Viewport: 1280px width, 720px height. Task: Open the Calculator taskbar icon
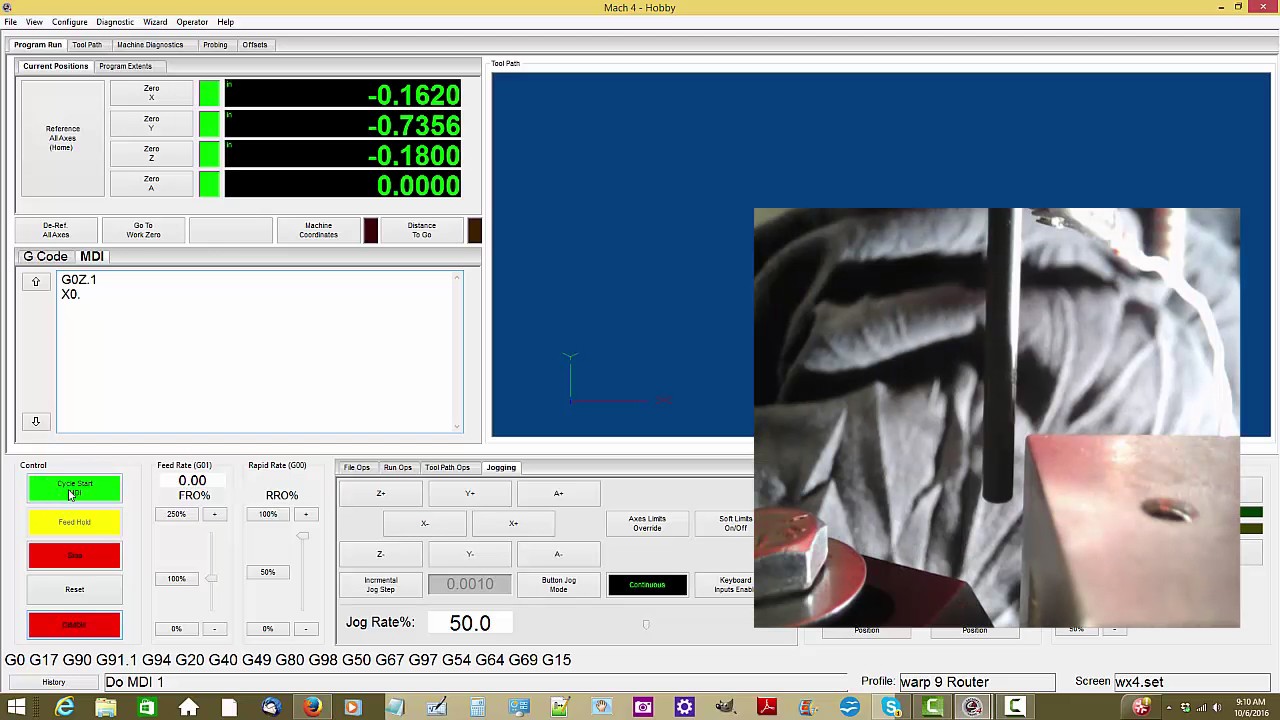[477, 707]
